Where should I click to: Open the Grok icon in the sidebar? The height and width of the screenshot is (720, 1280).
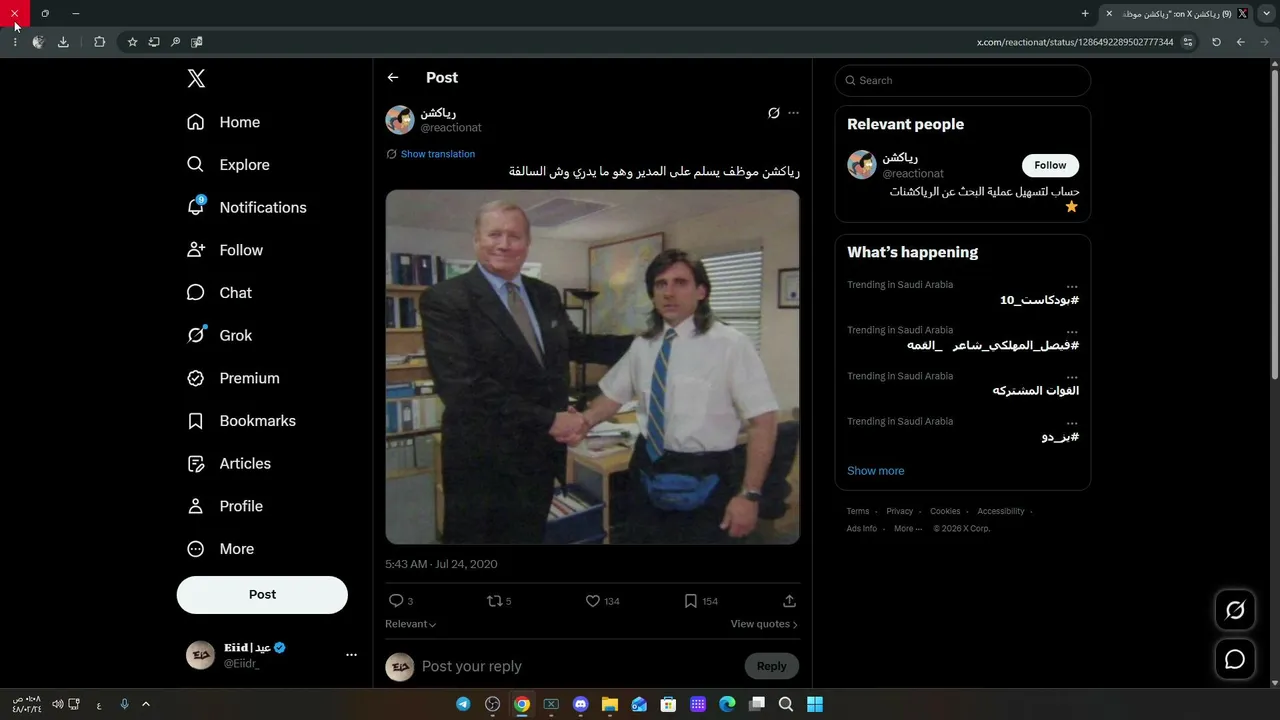(196, 336)
